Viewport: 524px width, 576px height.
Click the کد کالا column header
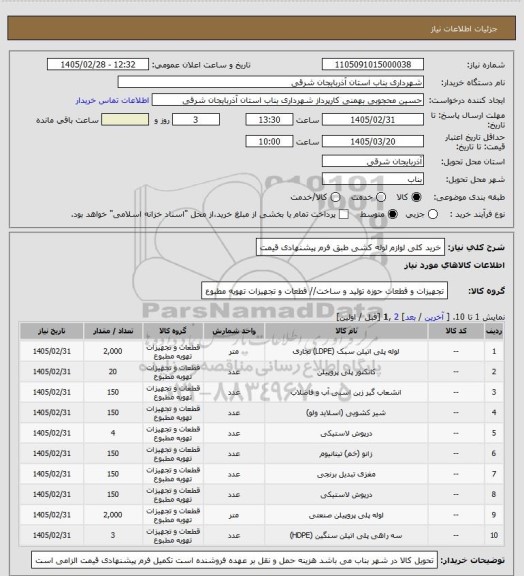pyautogui.click(x=456, y=331)
